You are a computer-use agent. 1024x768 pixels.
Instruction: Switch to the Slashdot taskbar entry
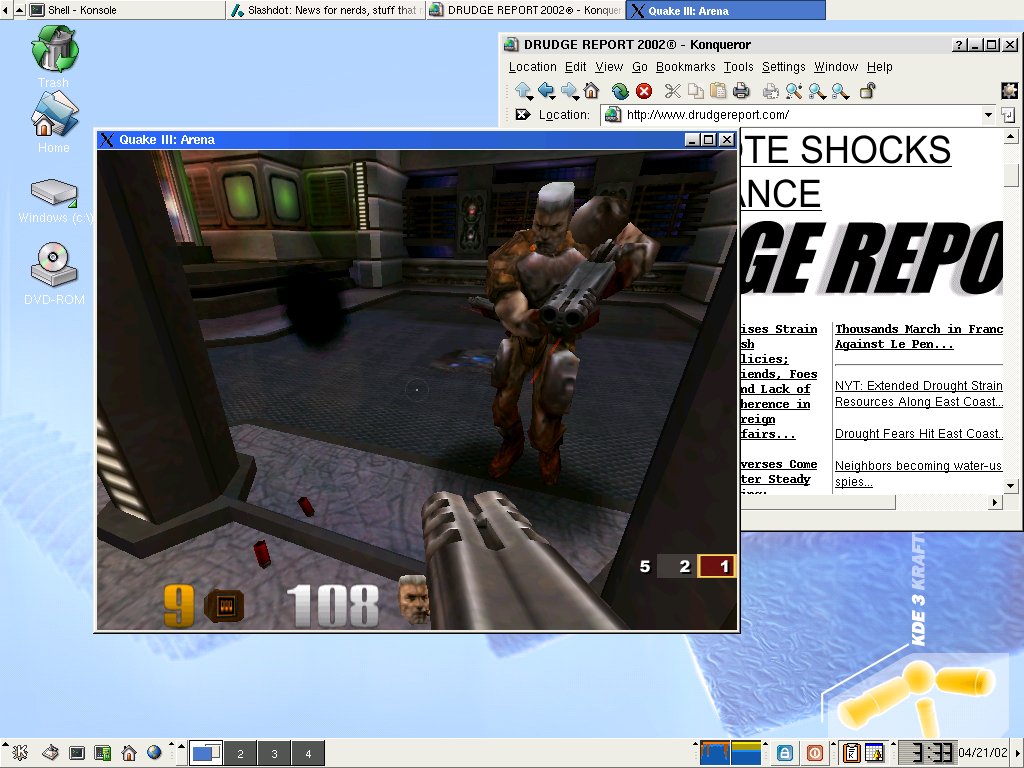(x=325, y=10)
